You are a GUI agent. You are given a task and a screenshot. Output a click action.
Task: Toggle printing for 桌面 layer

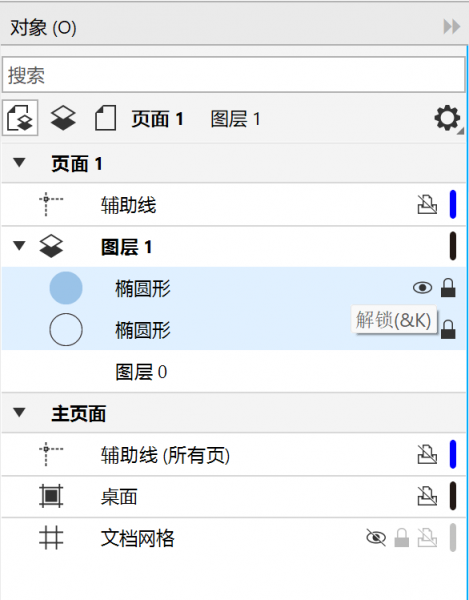pos(427,496)
